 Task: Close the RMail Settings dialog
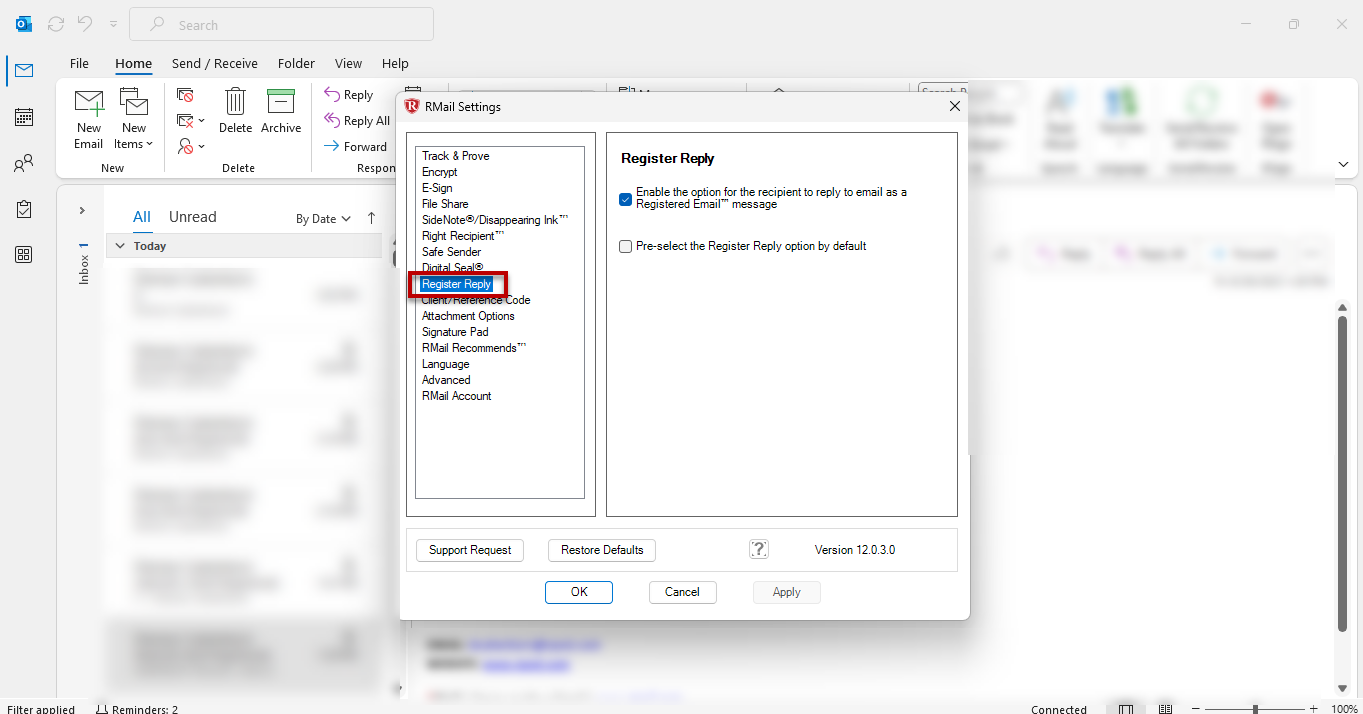[954, 106]
